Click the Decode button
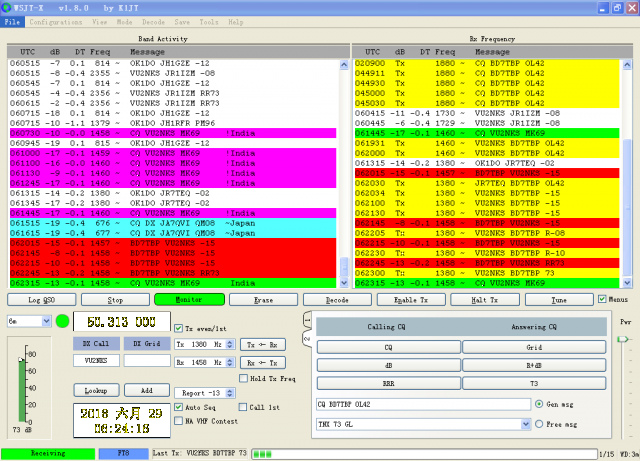 tap(337, 300)
